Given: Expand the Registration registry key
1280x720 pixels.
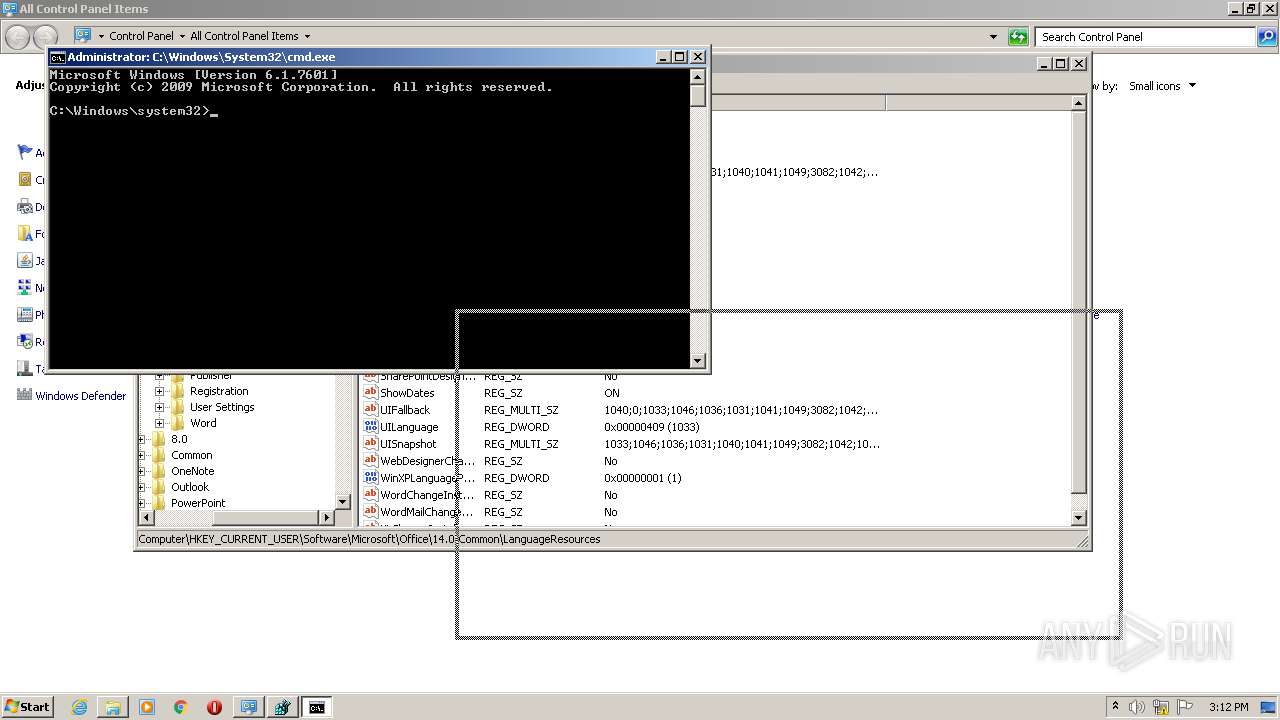Looking at the screenshot, I should (159, 391).
